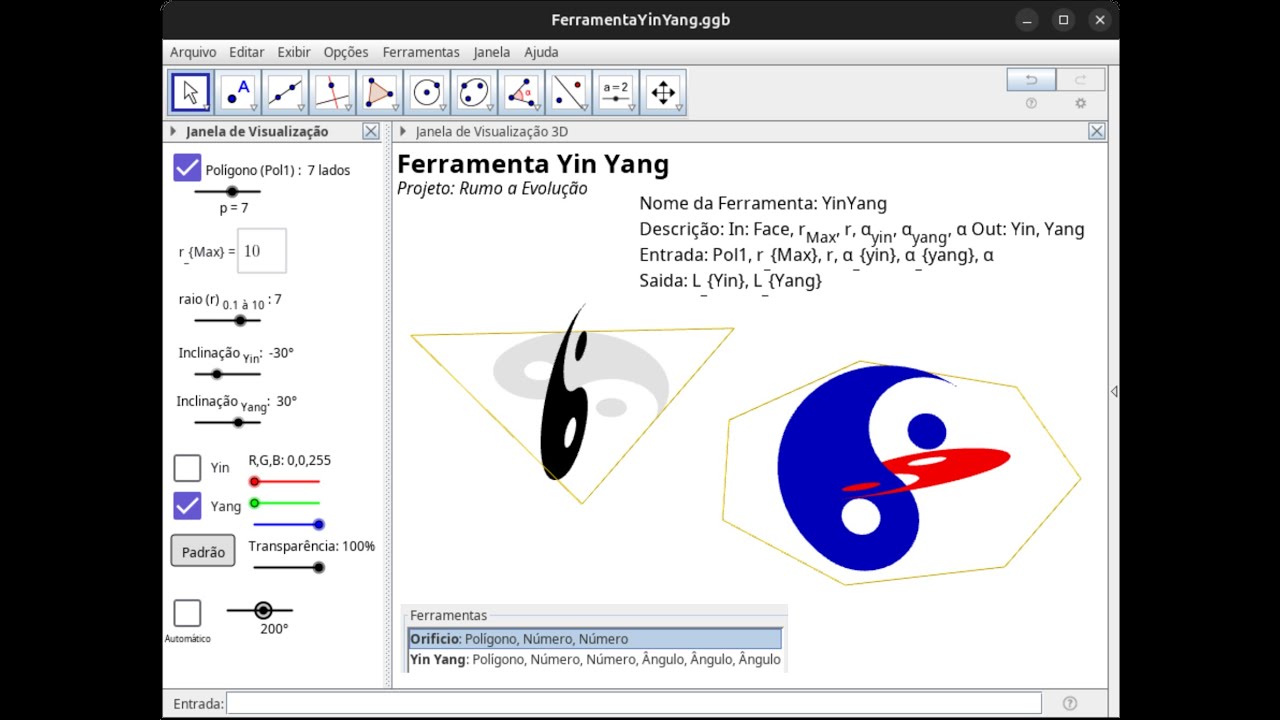The image size is (1280, 720).
Task: Open the Ajuda menu
Action: (542, 52)
